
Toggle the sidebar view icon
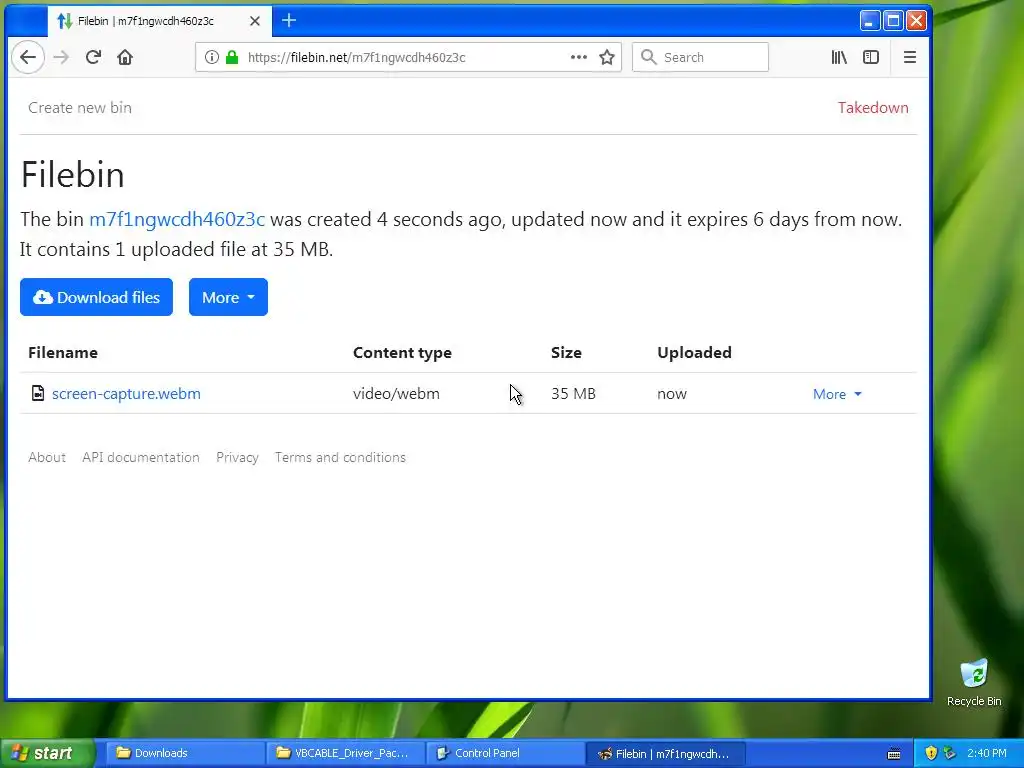click(x=871, y=57)
